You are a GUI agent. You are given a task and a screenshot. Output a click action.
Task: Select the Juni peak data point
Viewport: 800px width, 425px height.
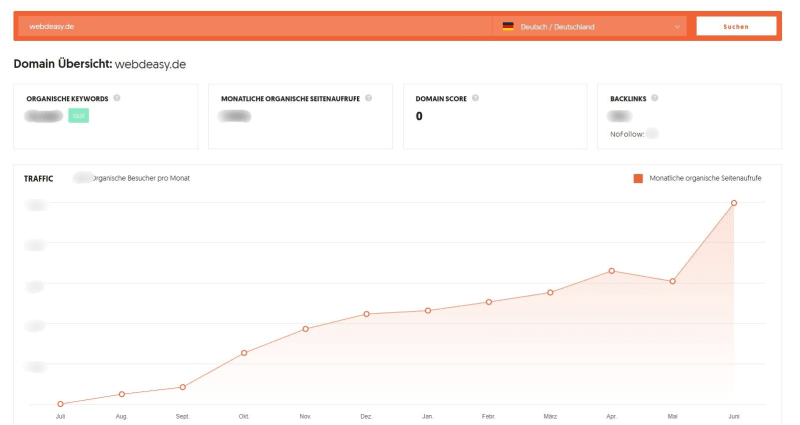[x=734, y=203]
